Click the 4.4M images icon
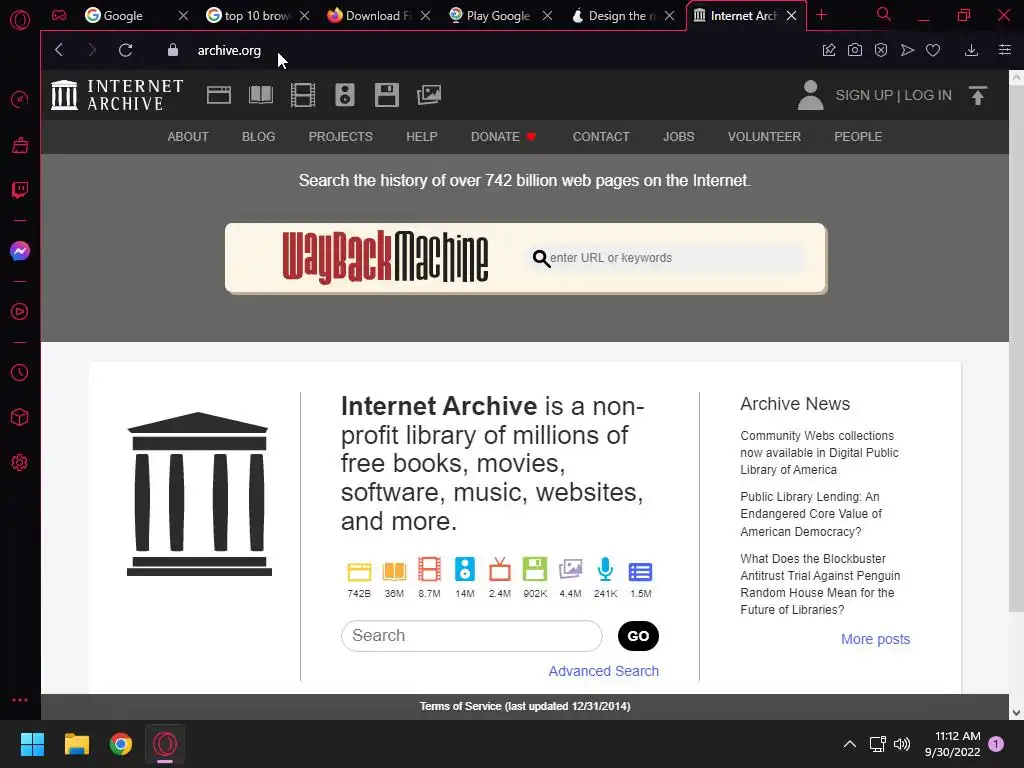Viewport: 1024px width, 768px height. [570, 569]
